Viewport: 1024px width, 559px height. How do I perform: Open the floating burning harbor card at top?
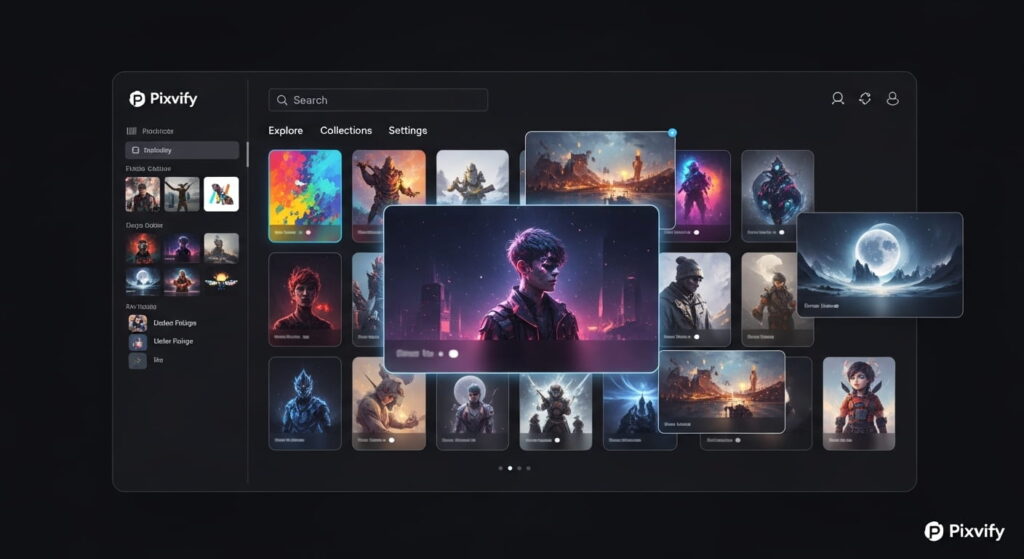(x=600, y=168)
